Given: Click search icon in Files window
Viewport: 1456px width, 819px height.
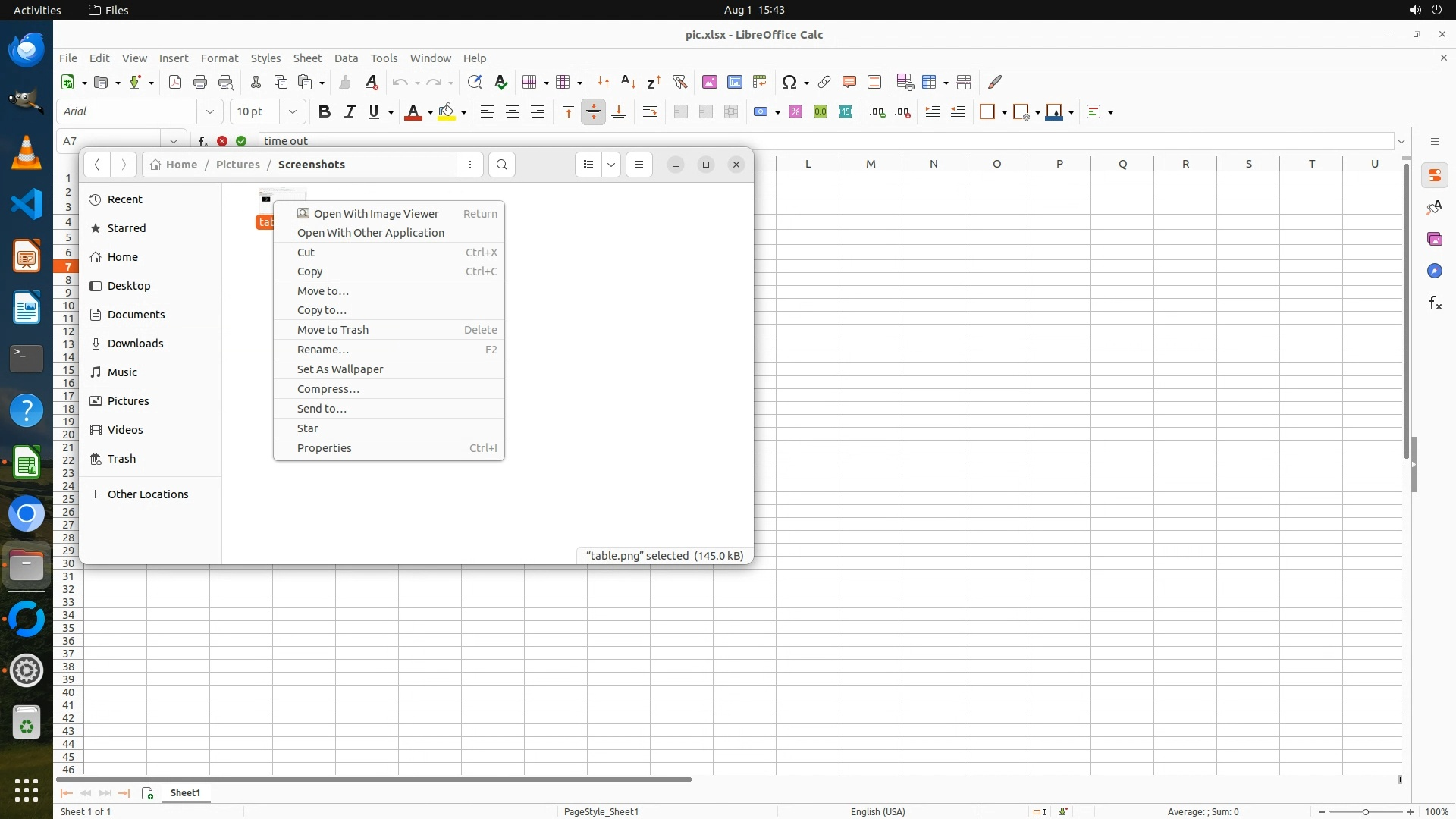Looking at the screenshot, I should (502, 165).
